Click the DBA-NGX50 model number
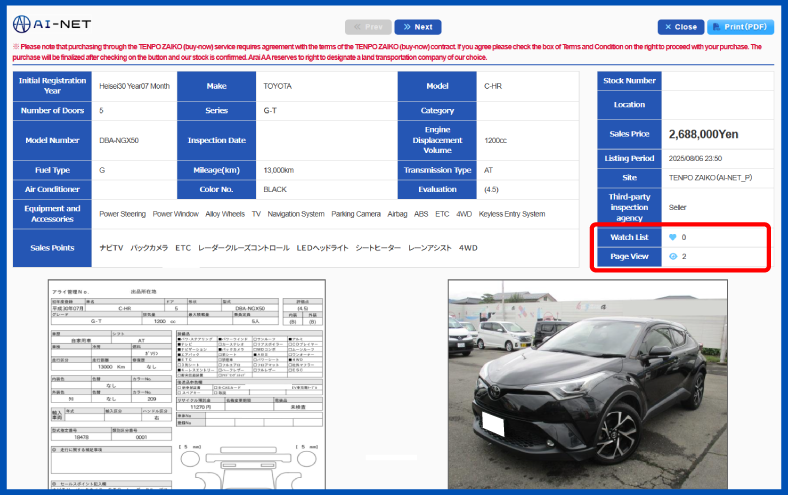This screenshot has height=495, width=788. point(119,141)
